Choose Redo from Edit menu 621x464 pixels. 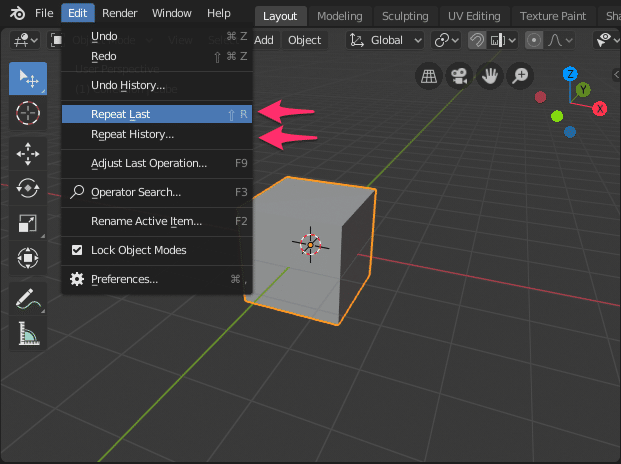click(157, 56)
